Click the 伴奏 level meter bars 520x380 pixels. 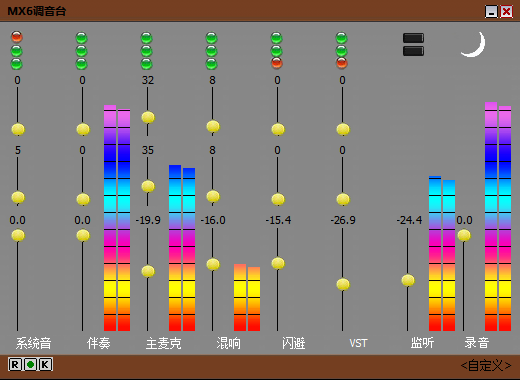117,218
